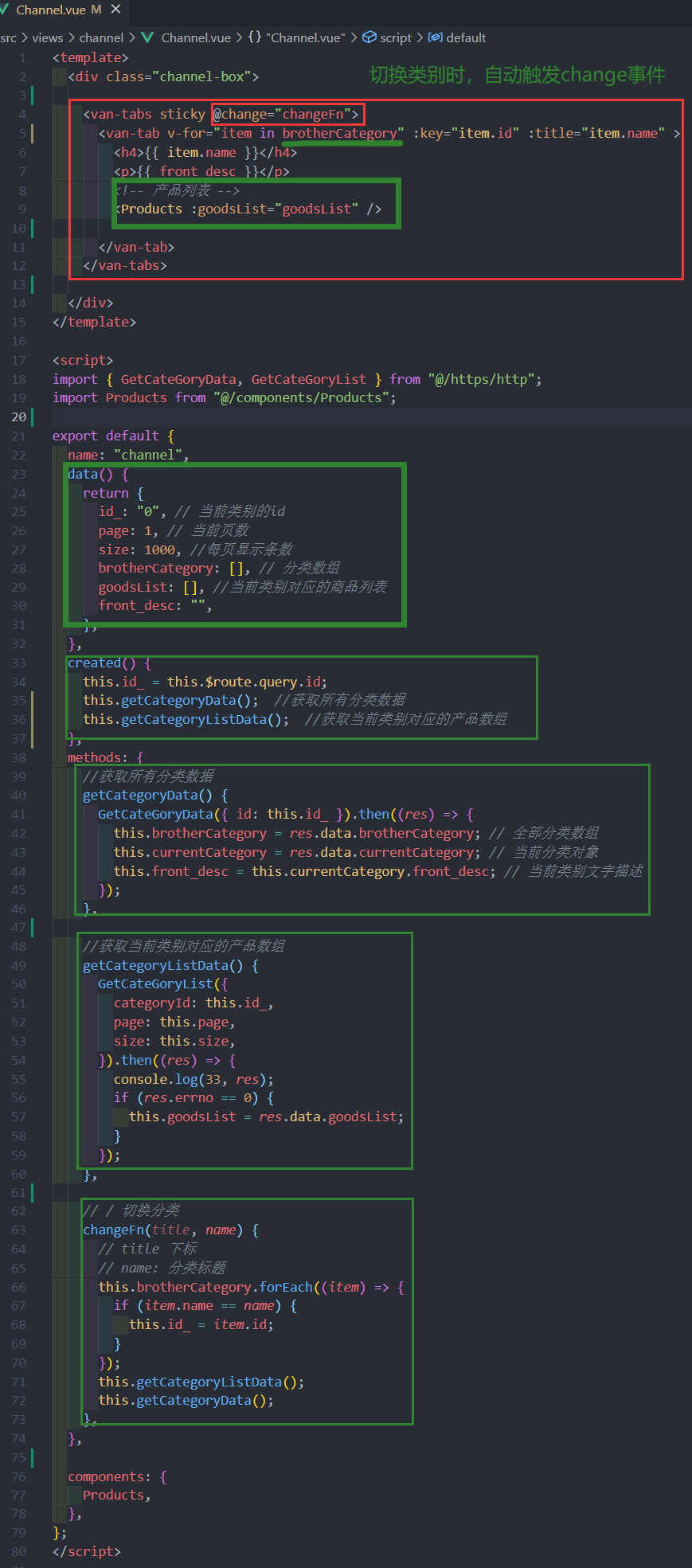Click the "@/components/Products" import path

pos(301,397)
